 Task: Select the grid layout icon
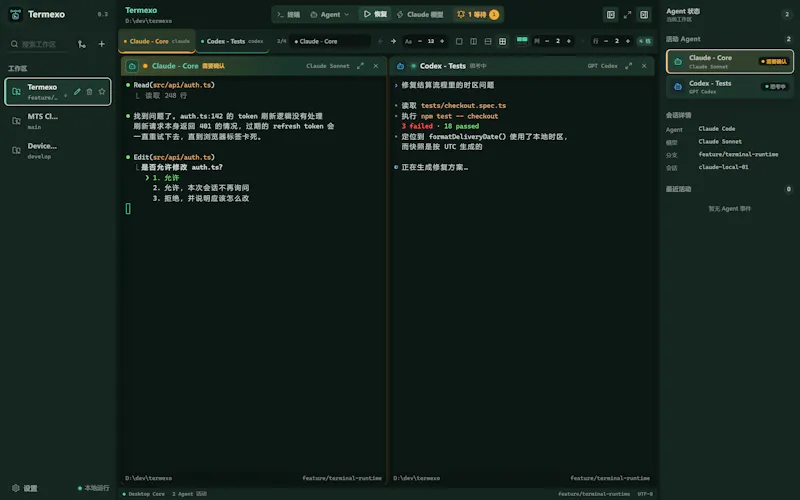503,41
